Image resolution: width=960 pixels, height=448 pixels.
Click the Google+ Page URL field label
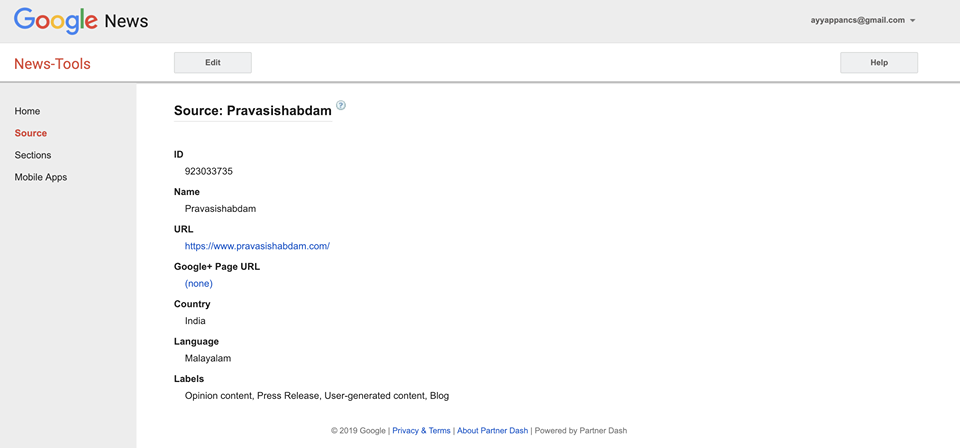217,267
